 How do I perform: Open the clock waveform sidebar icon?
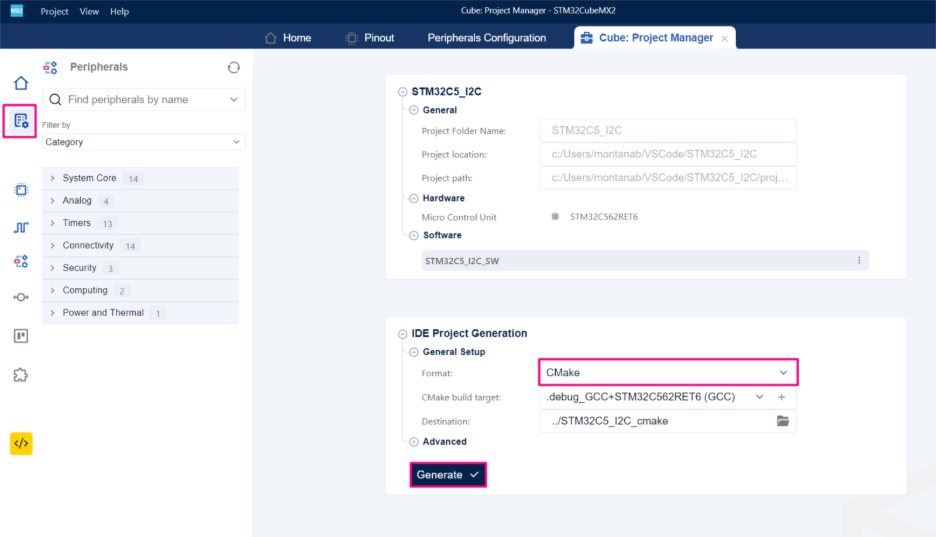click(21, 227)
